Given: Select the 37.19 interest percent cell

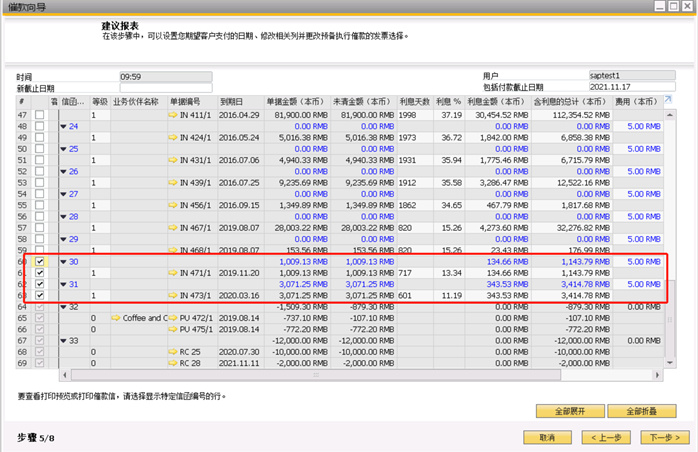Looking at the screenshot, I should pos(451,115).
